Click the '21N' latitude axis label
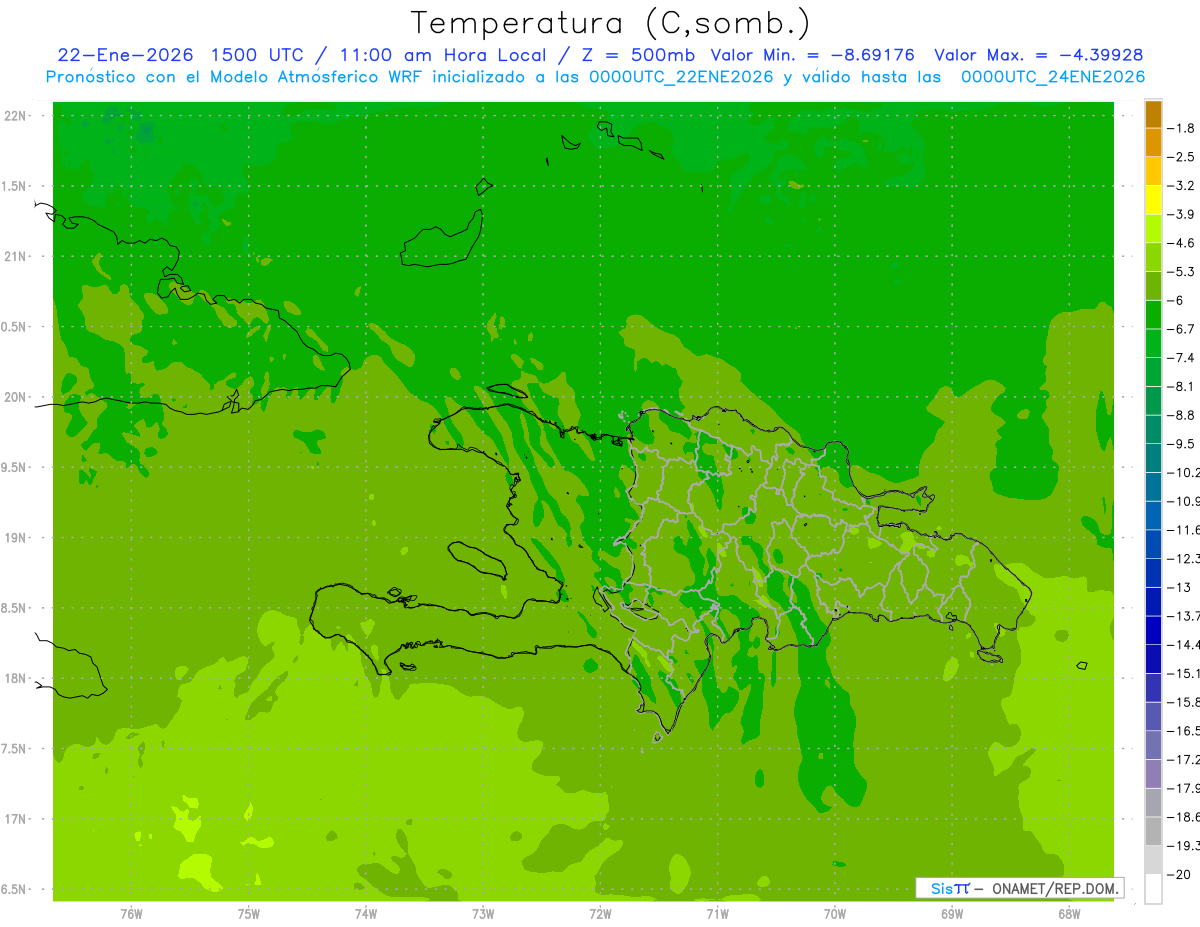Image resolution: width=1200 pixels, height=927 pixels. [16, 256]
